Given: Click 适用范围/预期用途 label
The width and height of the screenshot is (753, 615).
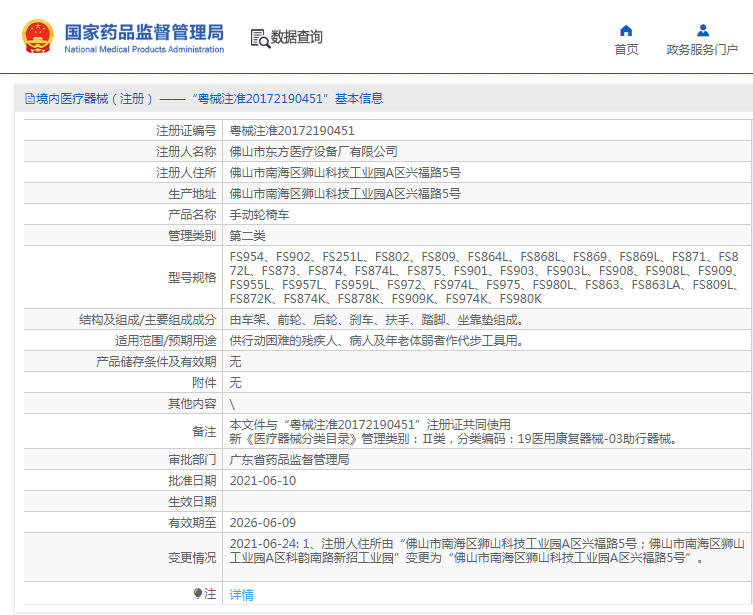Looking at the screenshot, I should (166, 341).
